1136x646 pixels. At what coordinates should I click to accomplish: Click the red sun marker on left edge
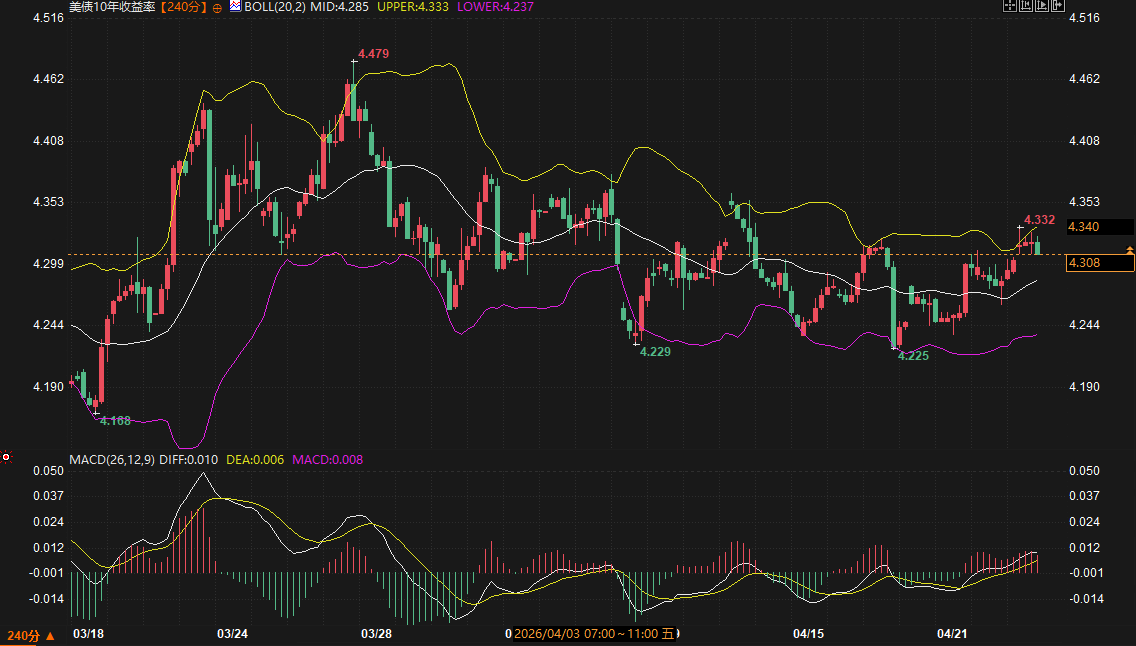tap(6, 457)
